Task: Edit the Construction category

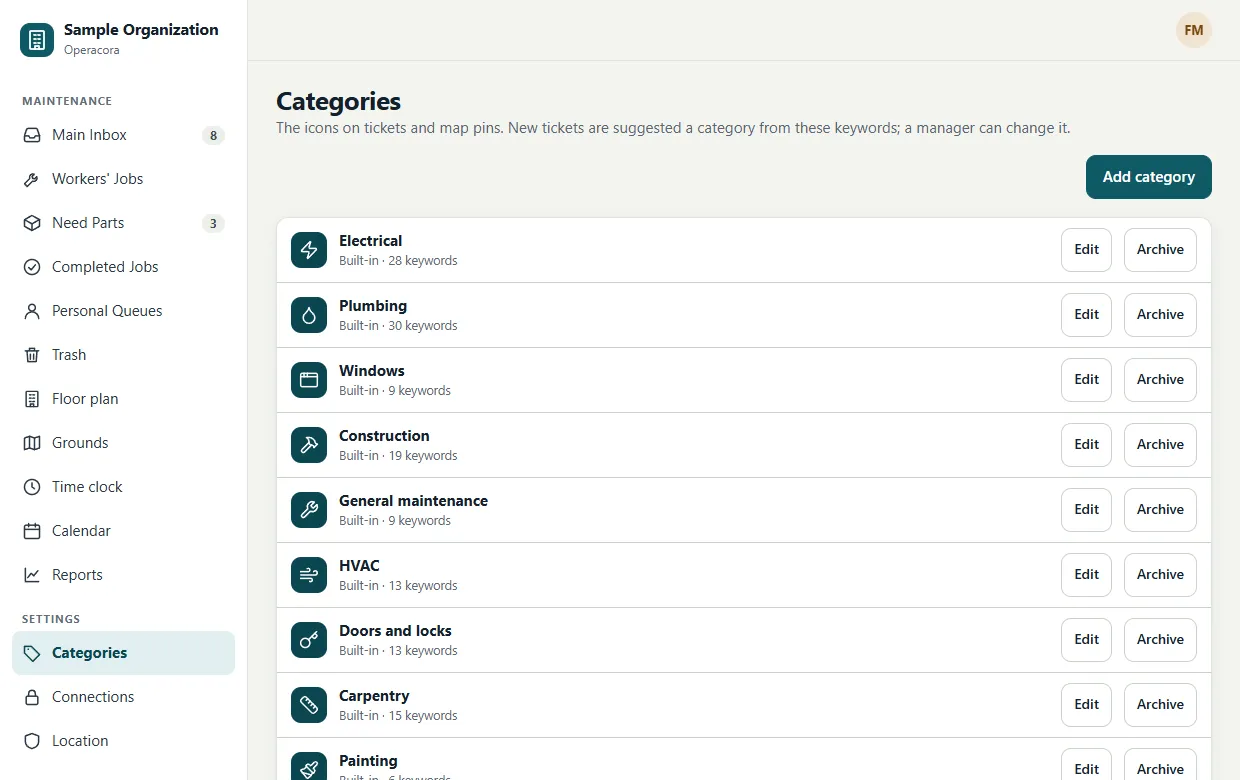Action: (1086, 445)
